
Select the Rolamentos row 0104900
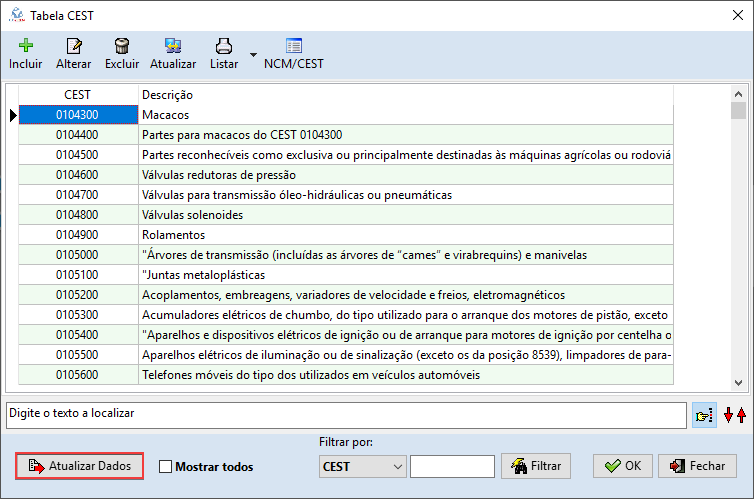pos(405,234)
